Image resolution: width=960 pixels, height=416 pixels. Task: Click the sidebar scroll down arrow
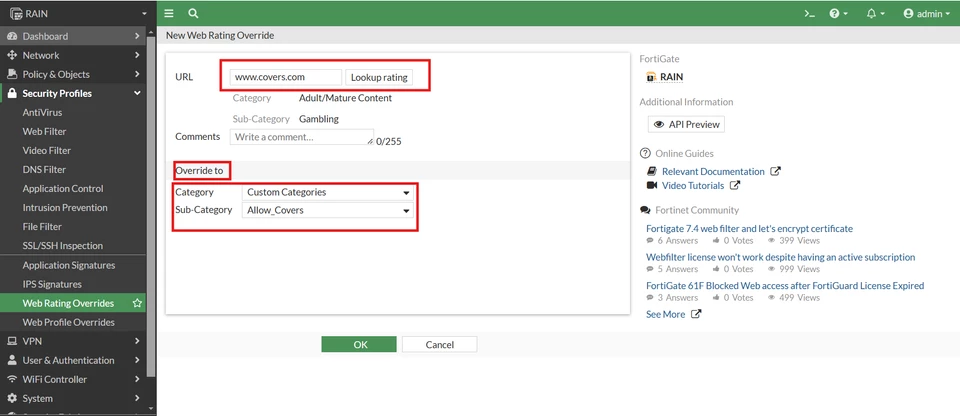[x=151, y=408]
